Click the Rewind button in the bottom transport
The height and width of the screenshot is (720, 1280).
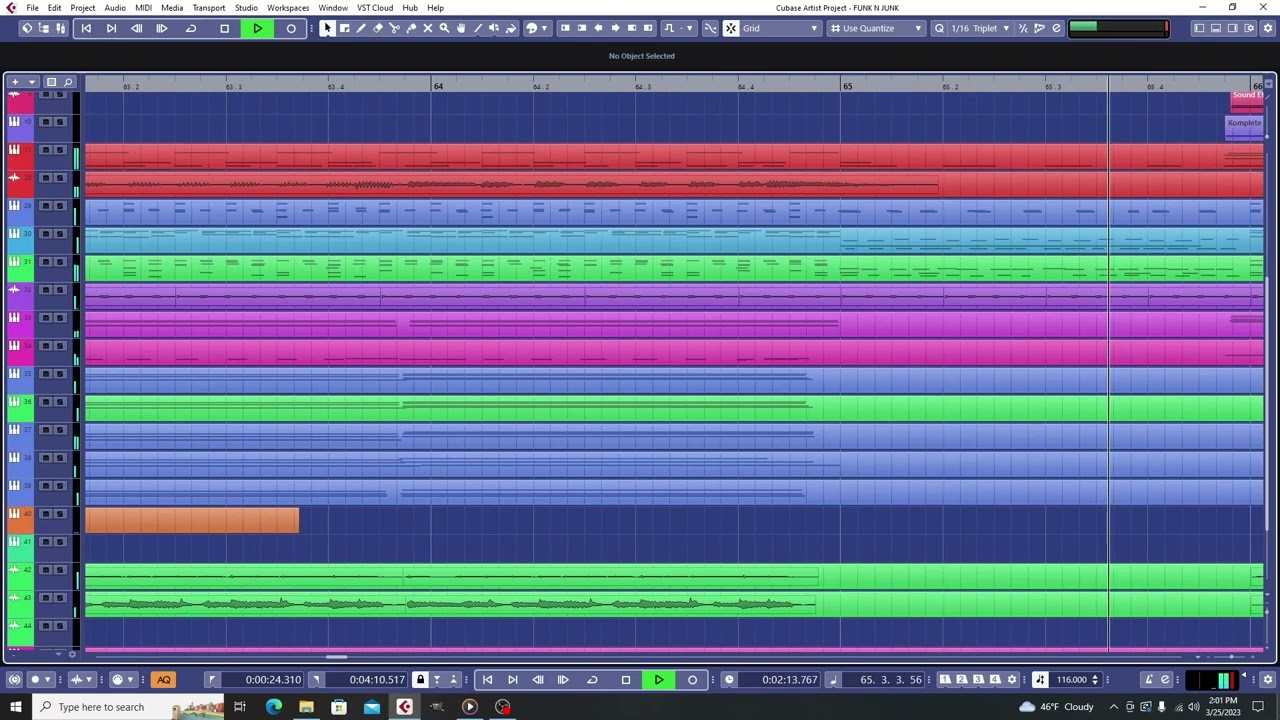pos(538,680)
